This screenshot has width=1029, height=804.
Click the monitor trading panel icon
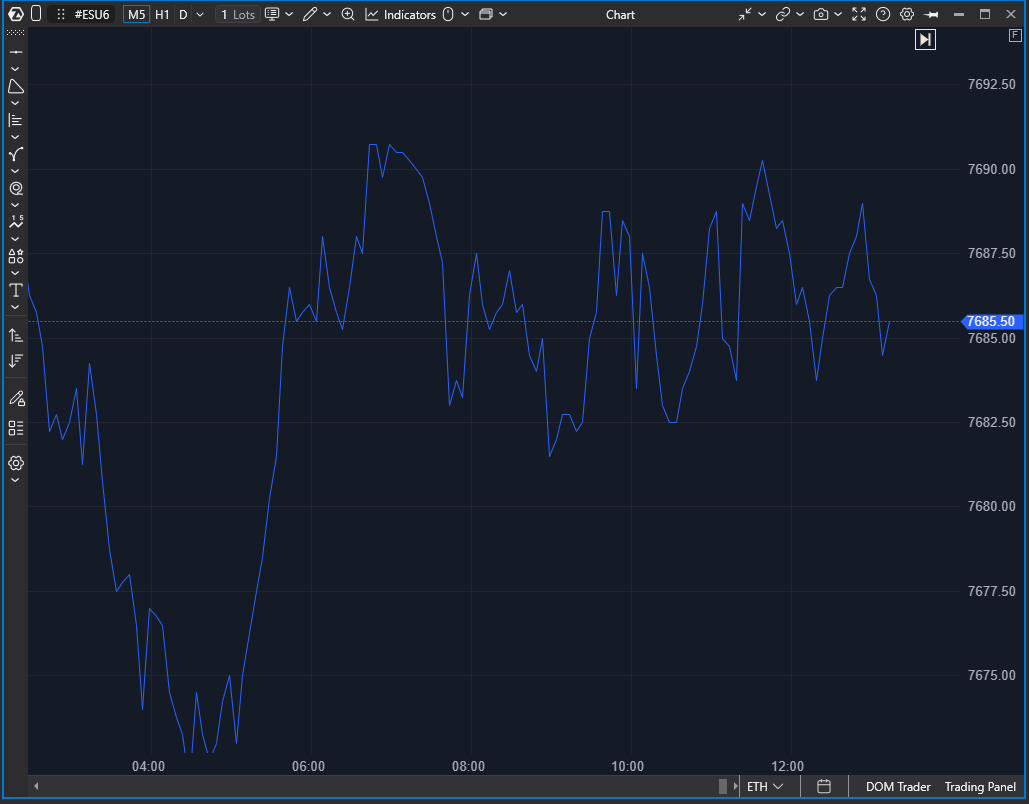point(272,14)
